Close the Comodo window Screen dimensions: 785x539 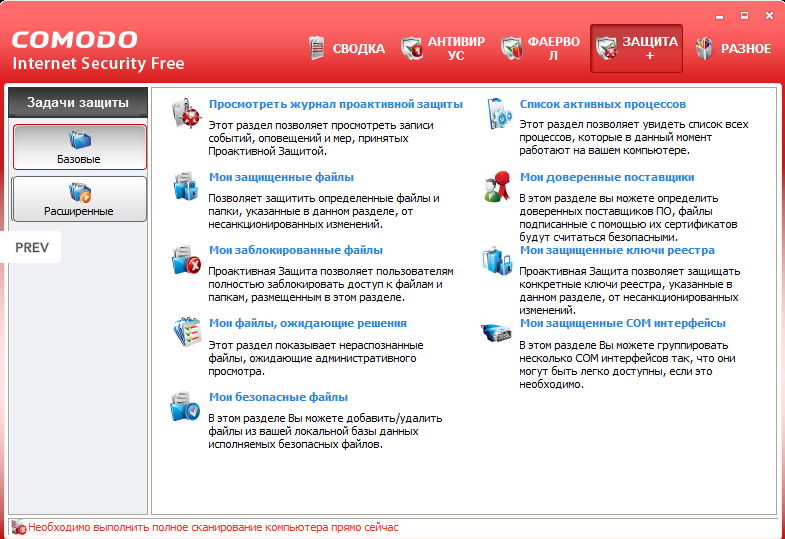point(769,16)
